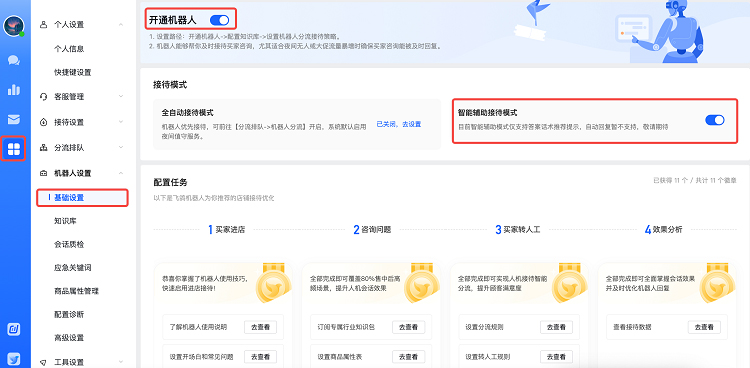Viewport: 750px width, 368px height.
Task: Select step 1 买家进店
Action: pyautogui.click(x=226, y=230)
